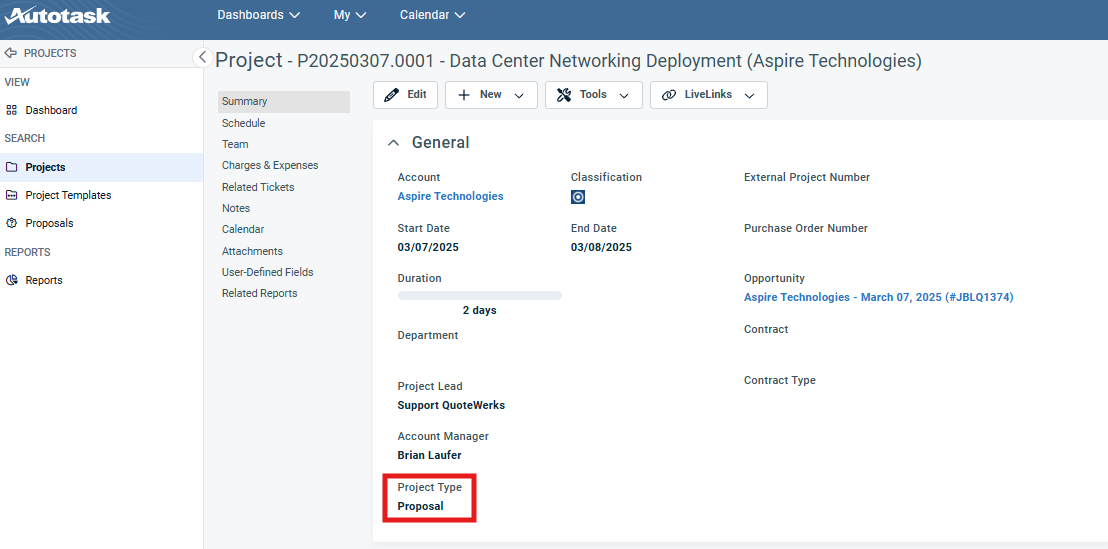Click the Autotask logo

(57, 15)
